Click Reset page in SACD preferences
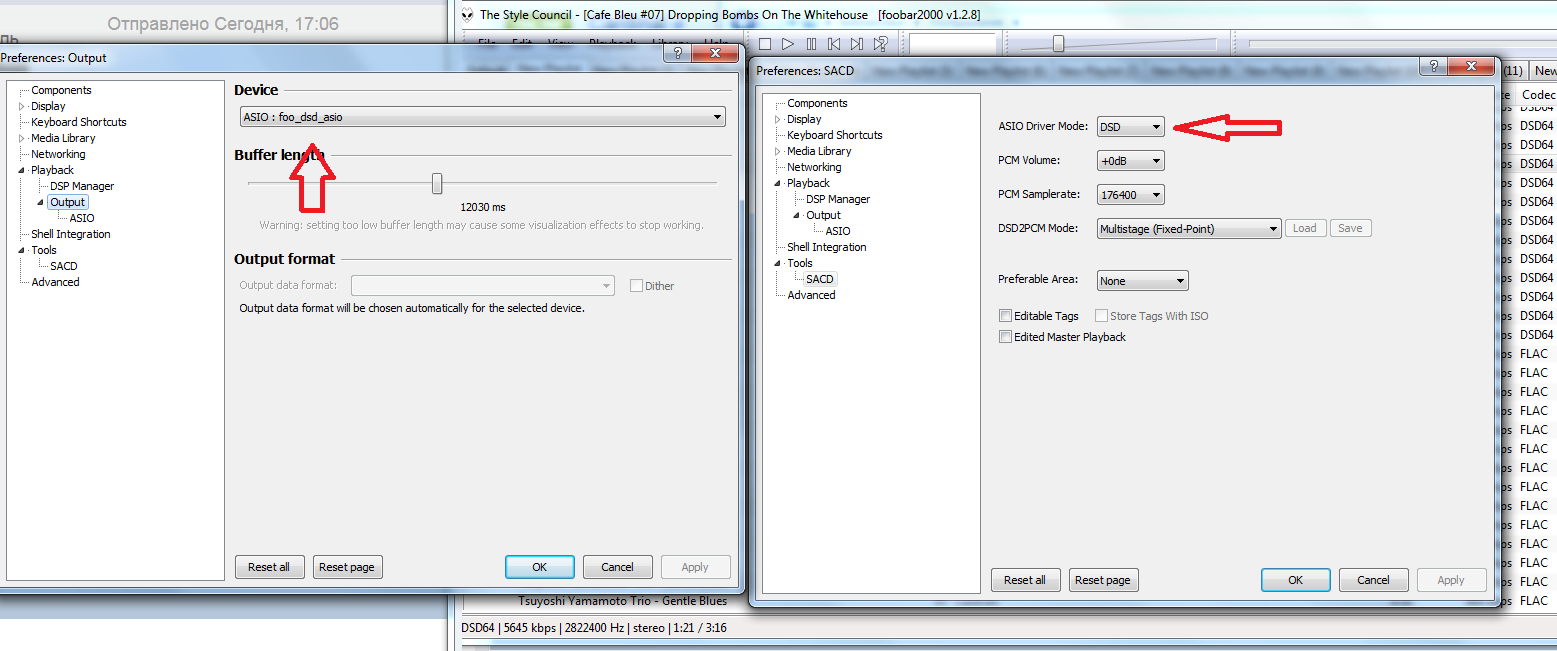The height and width of the screenshot is (651, 1557). [x=1103, y=580]
